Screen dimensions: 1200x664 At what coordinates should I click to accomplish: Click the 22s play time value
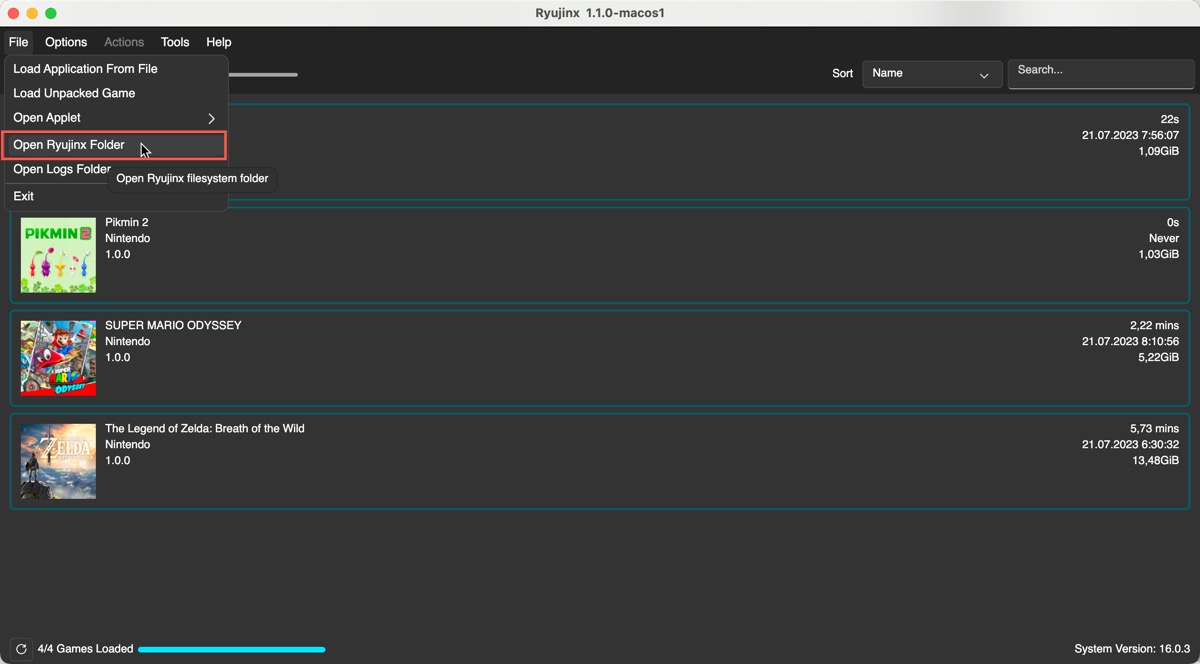[x=1170, y=119]
